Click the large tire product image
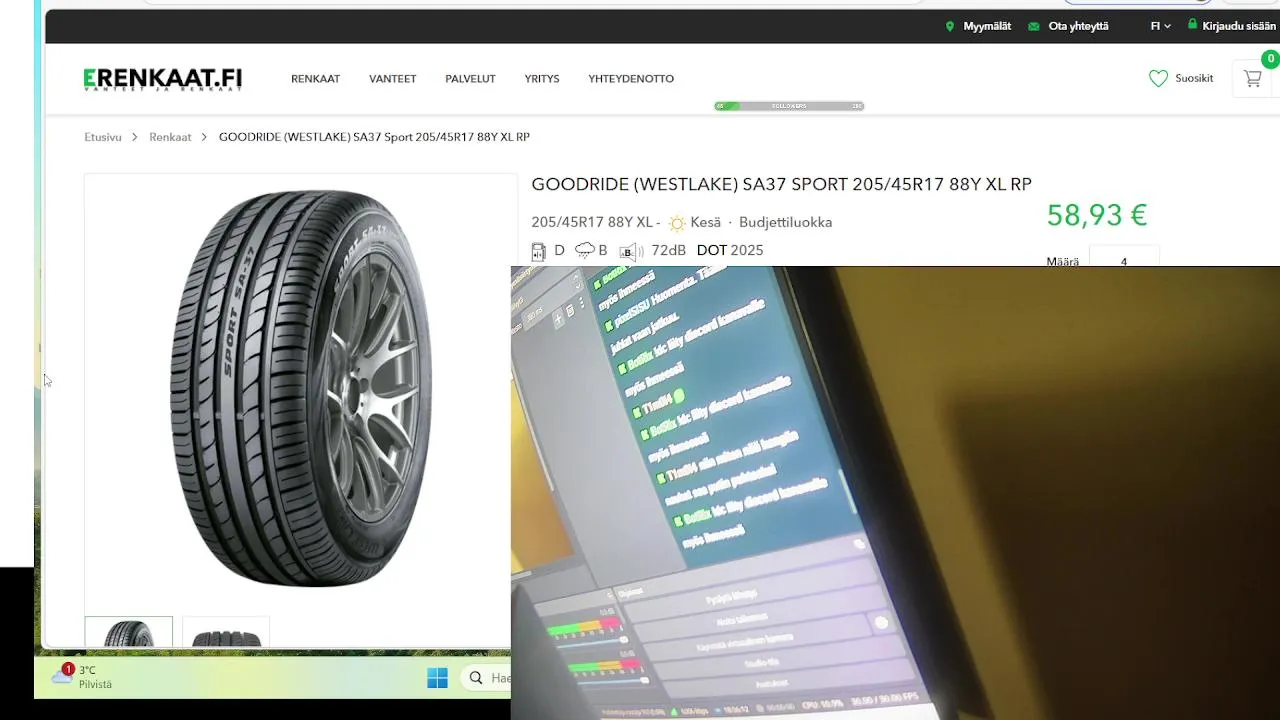Image resolution: width=1280 pixels, height=720 pixels. (x=300, y=388)
